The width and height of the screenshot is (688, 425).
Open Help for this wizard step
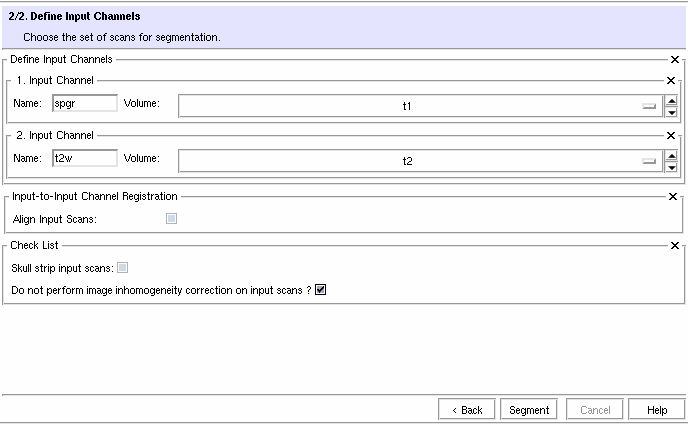coord(657,410)
